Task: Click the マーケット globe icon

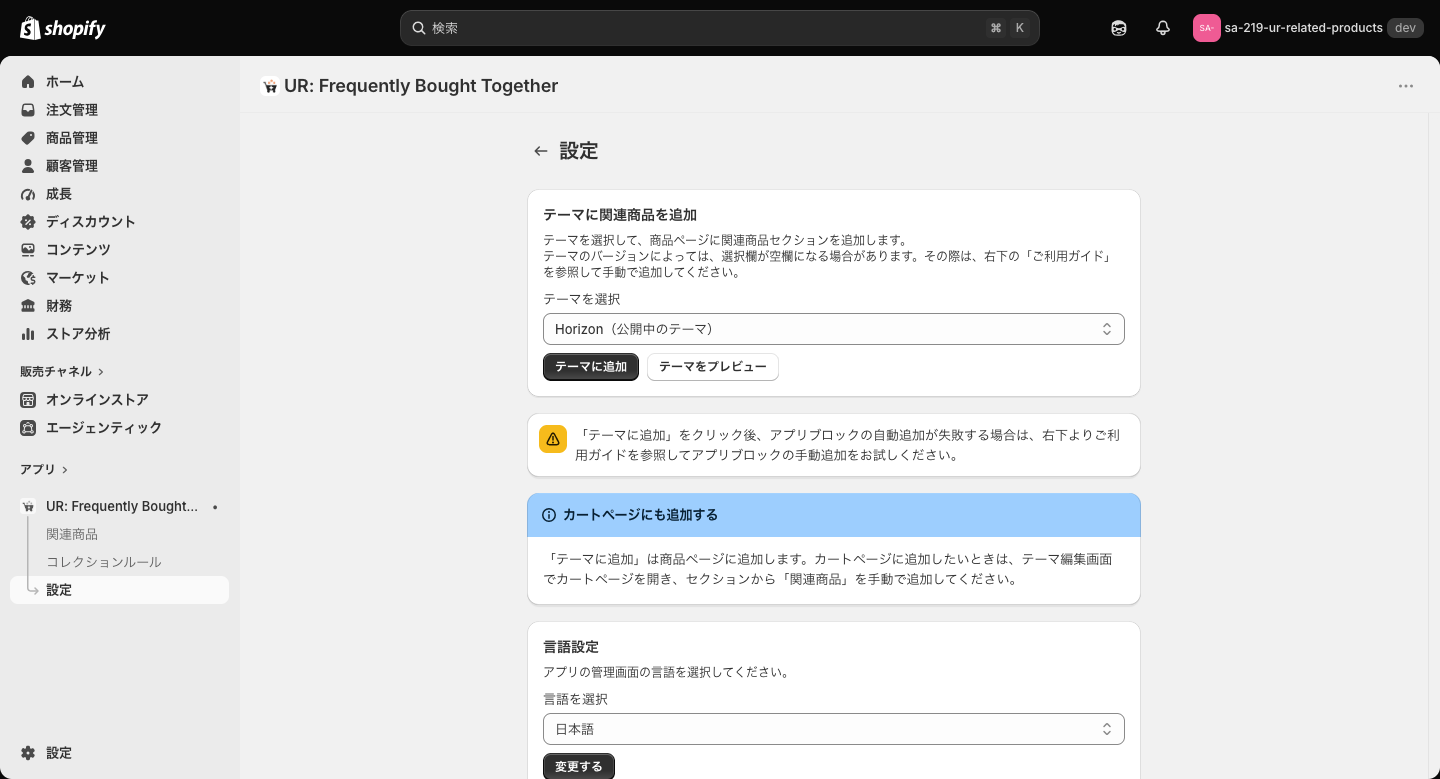Action: 28,278
